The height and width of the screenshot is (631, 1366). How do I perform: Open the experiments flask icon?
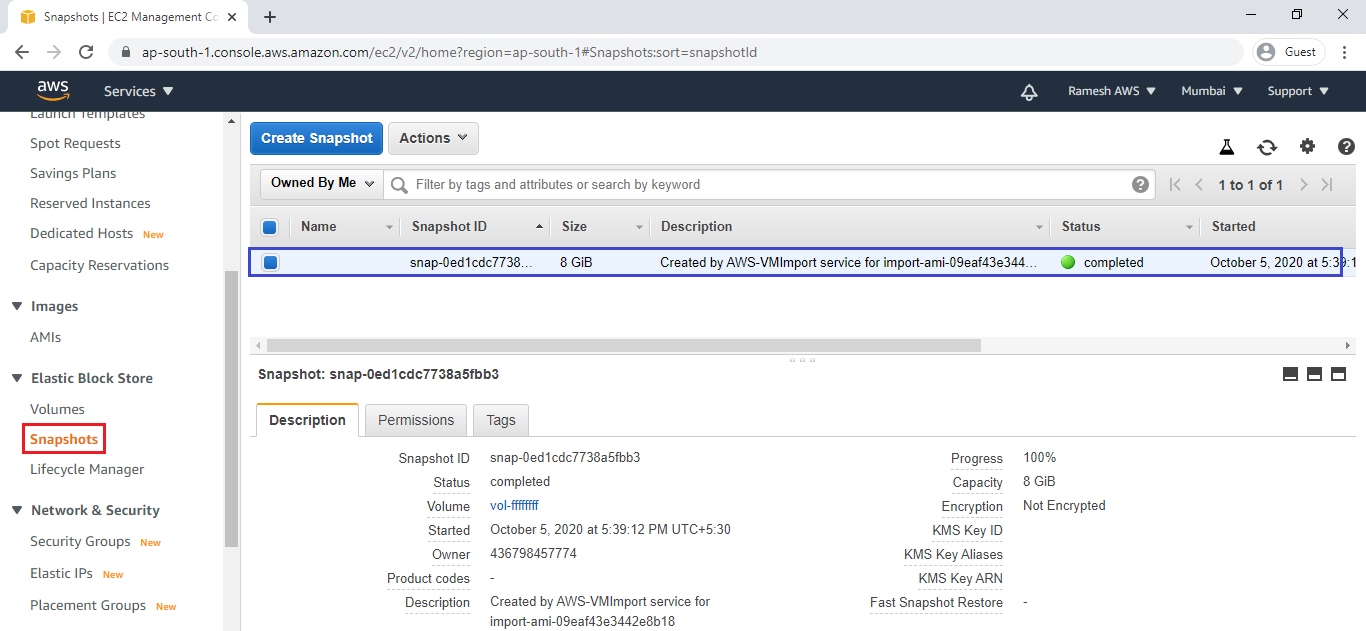[1227, 147]
